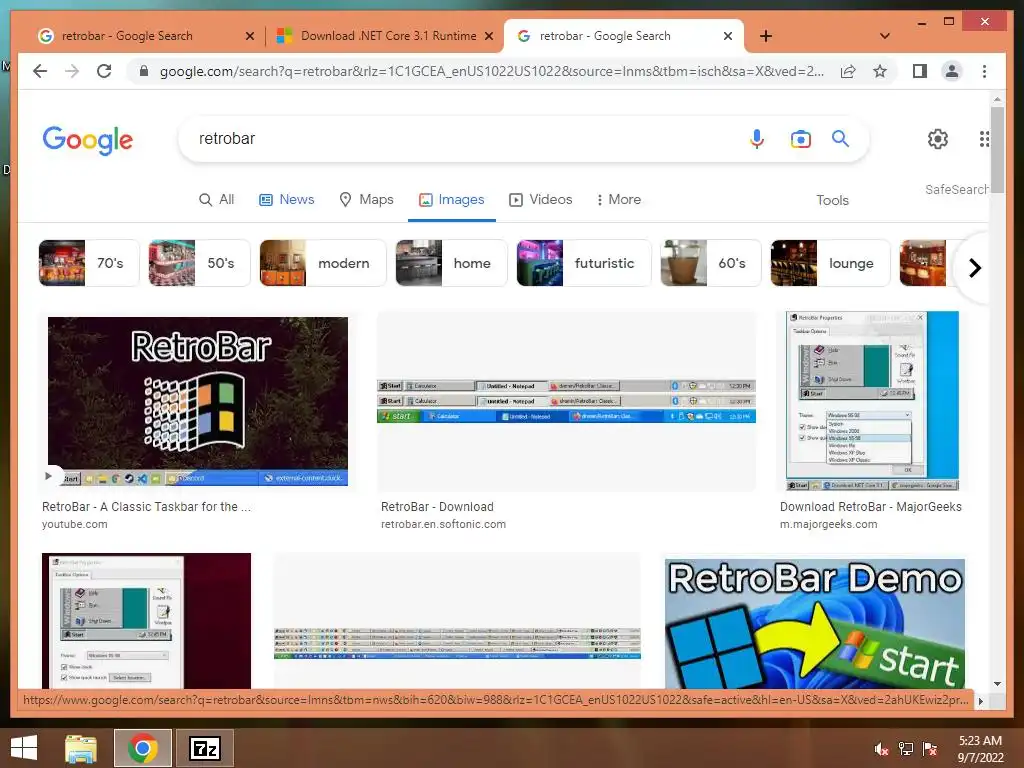Click inside the retrobar search box

pyautogui.click(x=457, y=138)
